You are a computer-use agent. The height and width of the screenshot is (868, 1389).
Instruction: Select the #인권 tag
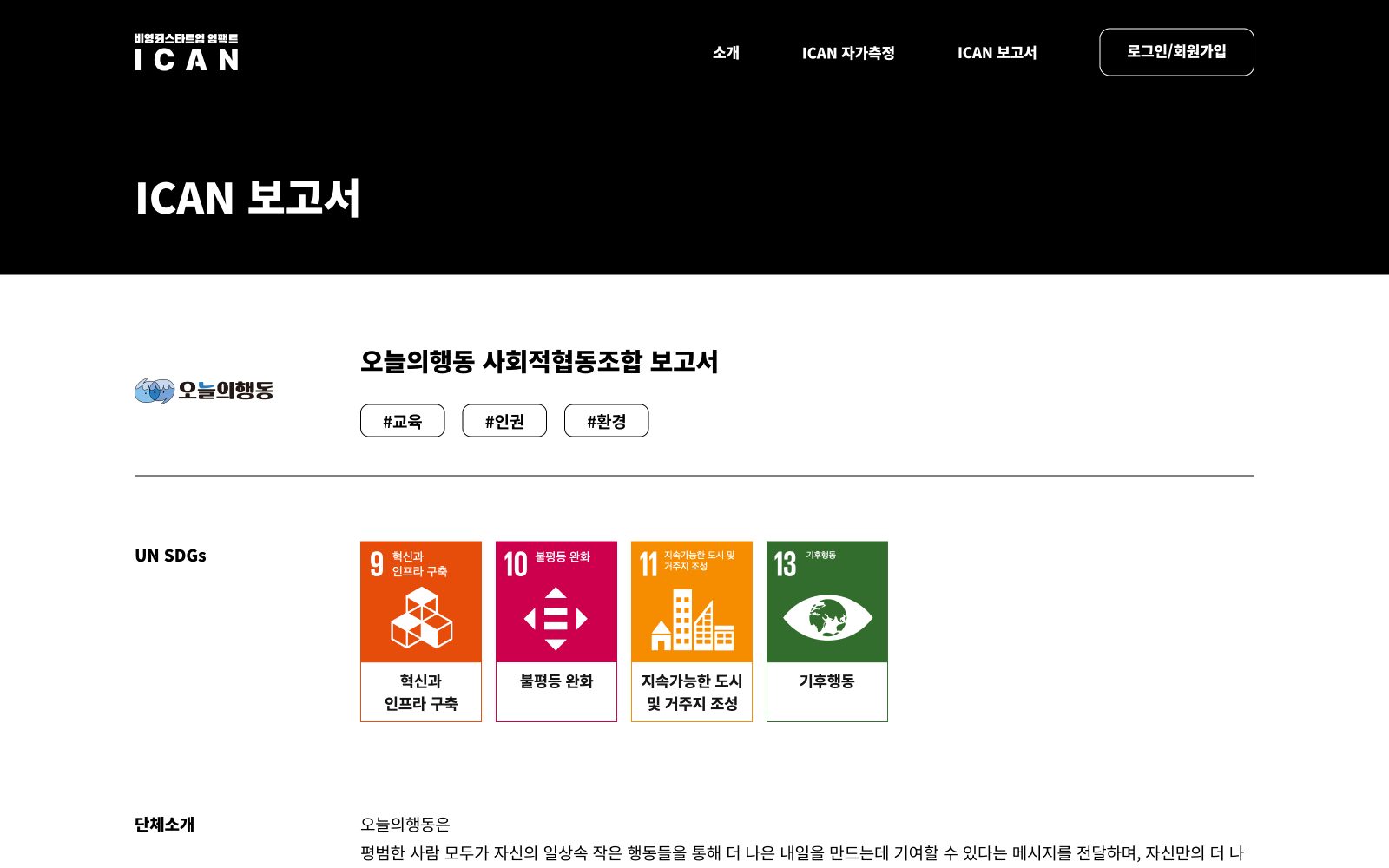click(504, 421)
